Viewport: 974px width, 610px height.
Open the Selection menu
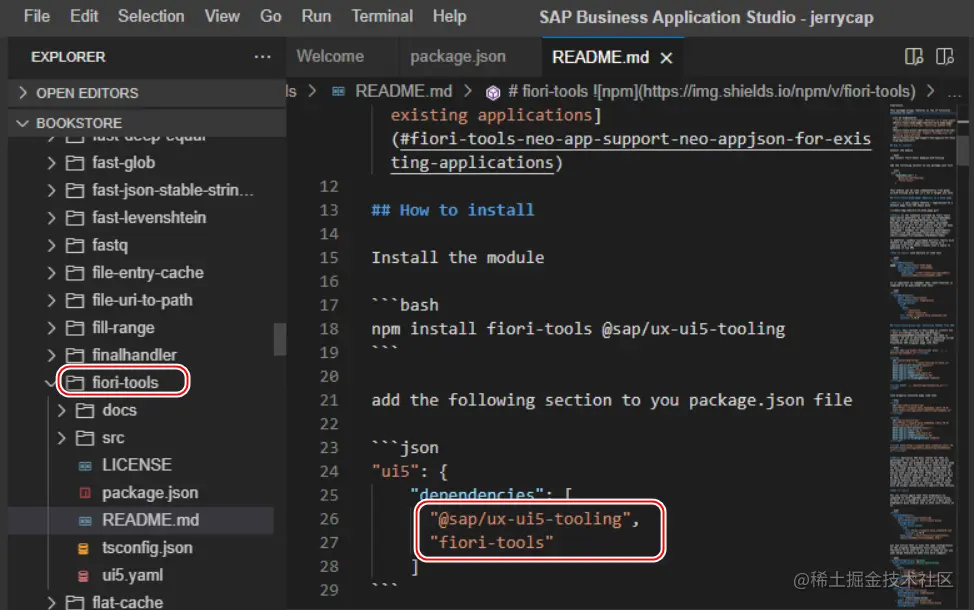coord(151,16)
